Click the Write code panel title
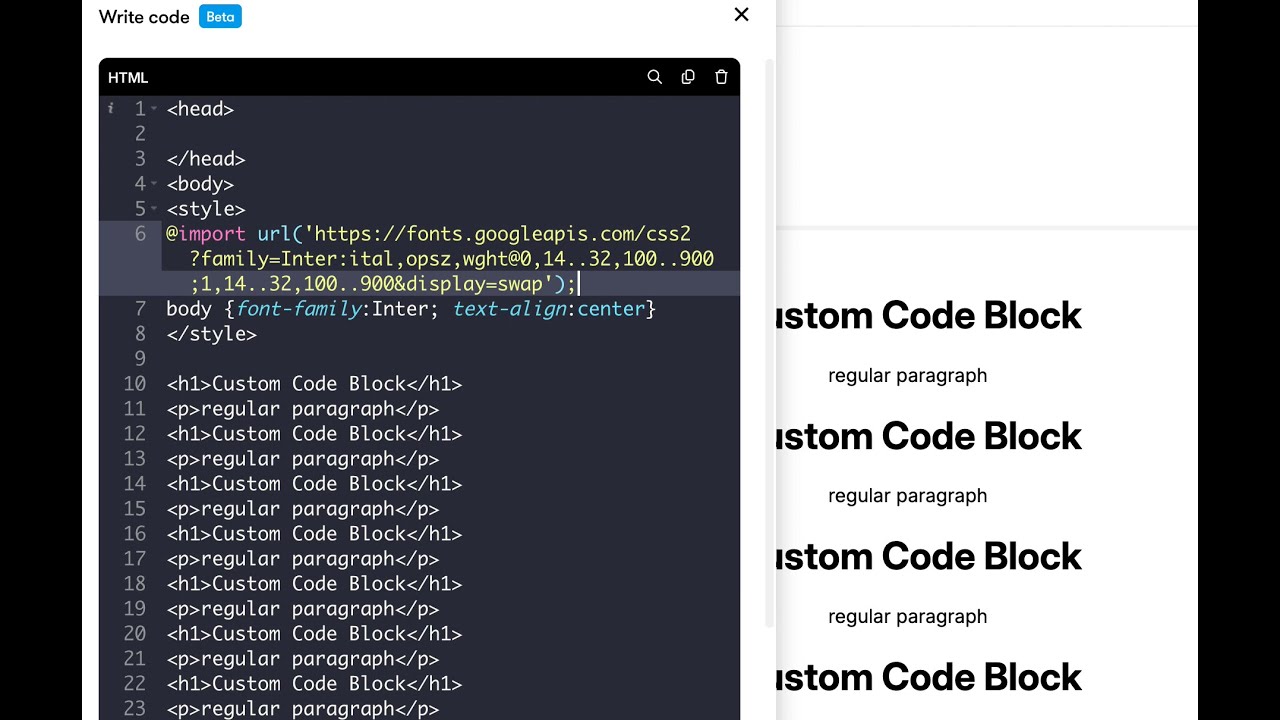This screenshot has height=720, width=1280. coord(144,17)
